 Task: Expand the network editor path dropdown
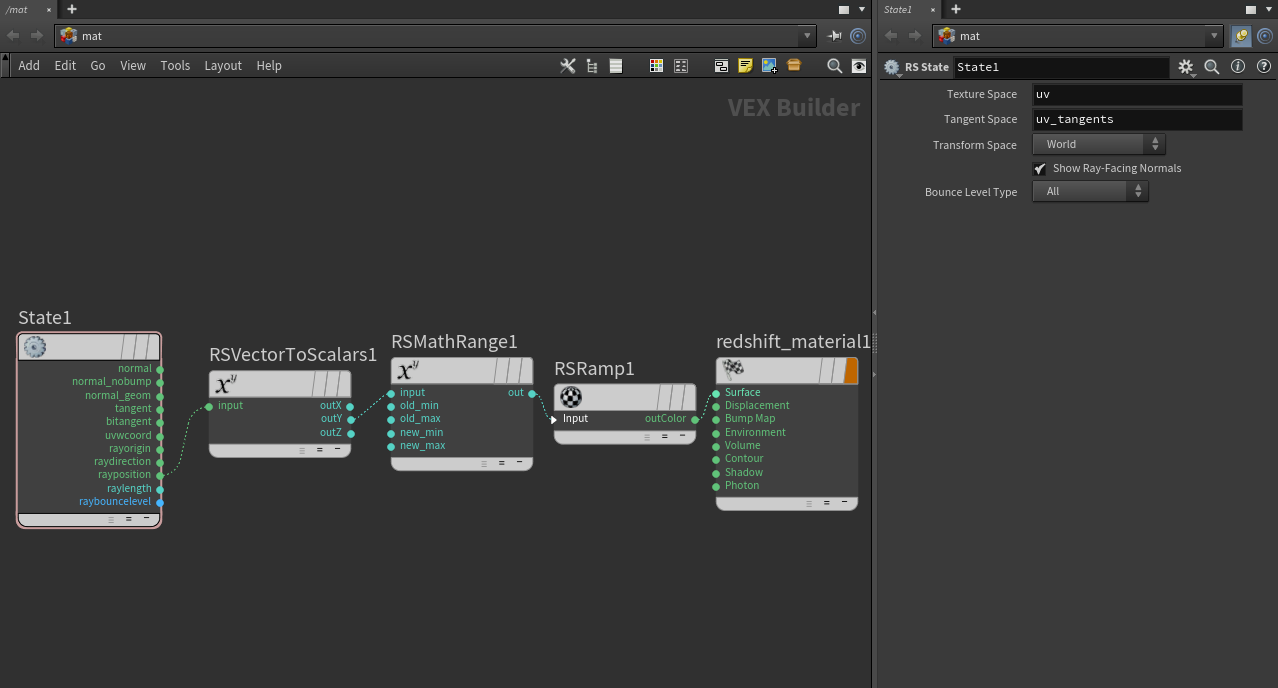click(808, 36)
